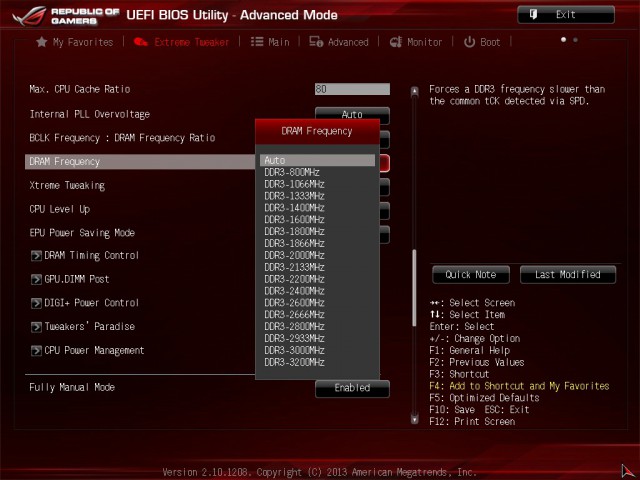Select the Xtreme Tweaking setting

(x=67, y=186)
